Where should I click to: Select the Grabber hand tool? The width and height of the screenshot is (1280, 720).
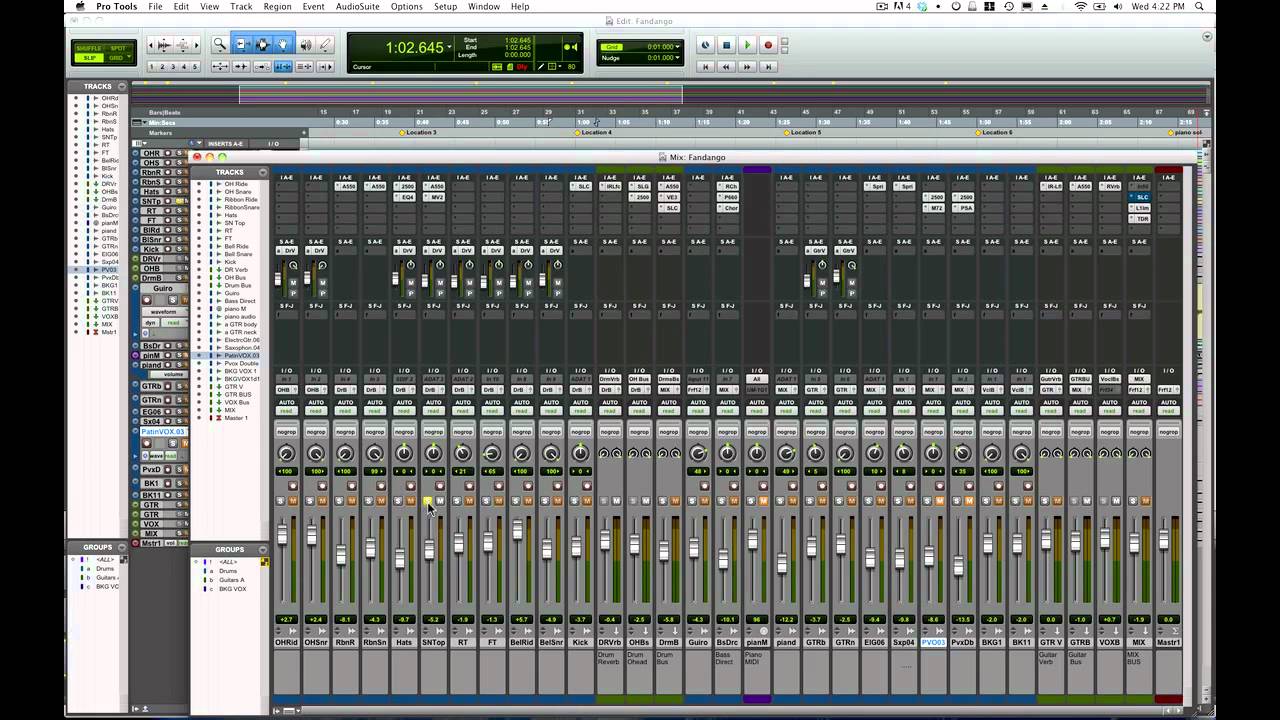[283, 45]
